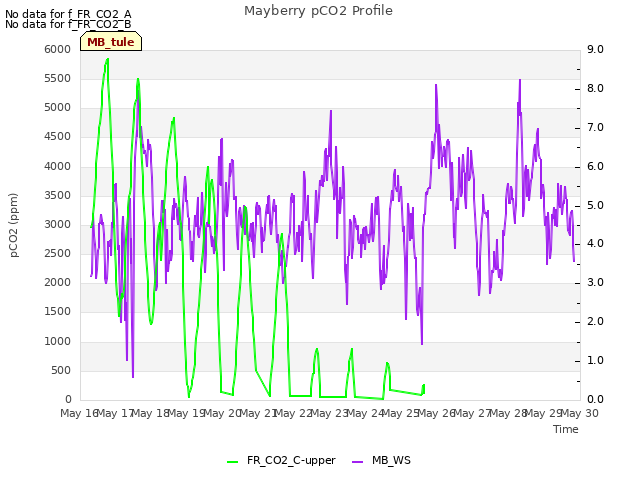Click the 5500 left axis tick label
Screen dimensions: 640x480
[x=58, y=78]
